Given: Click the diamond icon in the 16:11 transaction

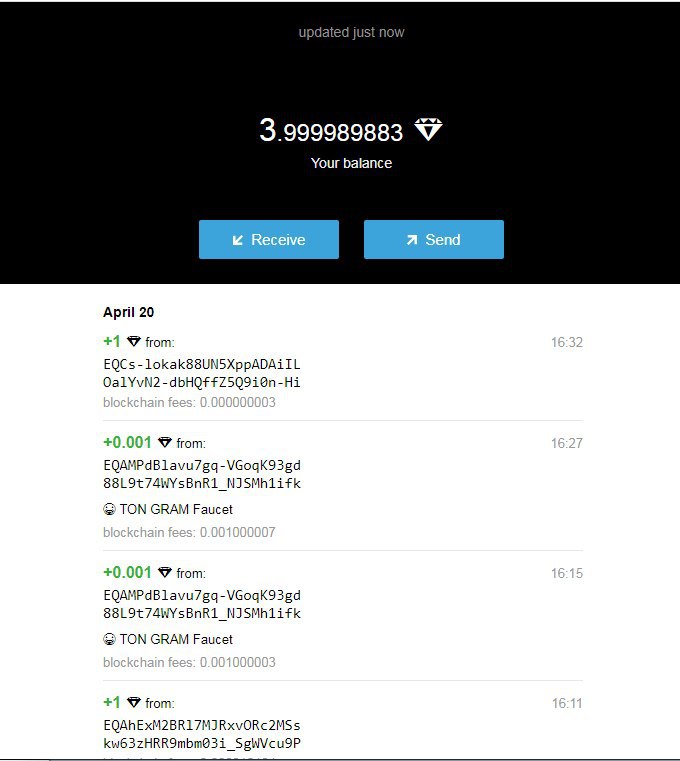Looking at the screenshot, I should pos(134,702).
